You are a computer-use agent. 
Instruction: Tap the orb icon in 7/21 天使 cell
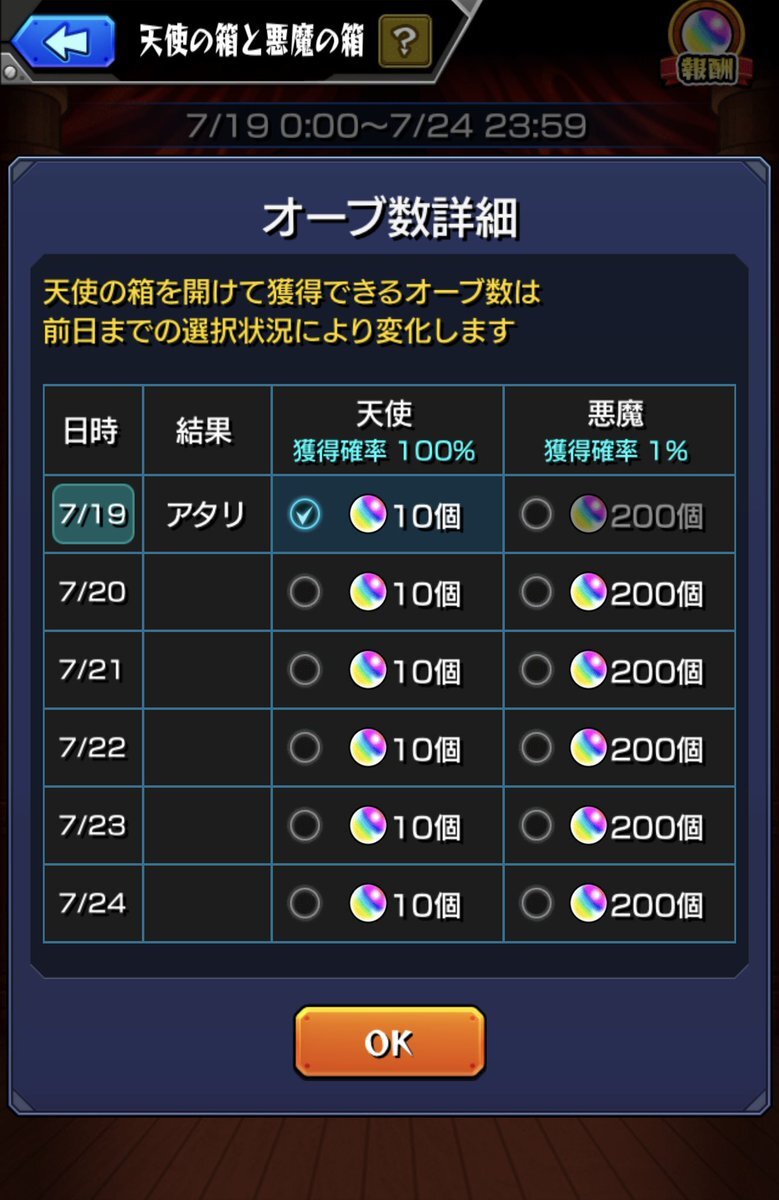tap(368, 670)
